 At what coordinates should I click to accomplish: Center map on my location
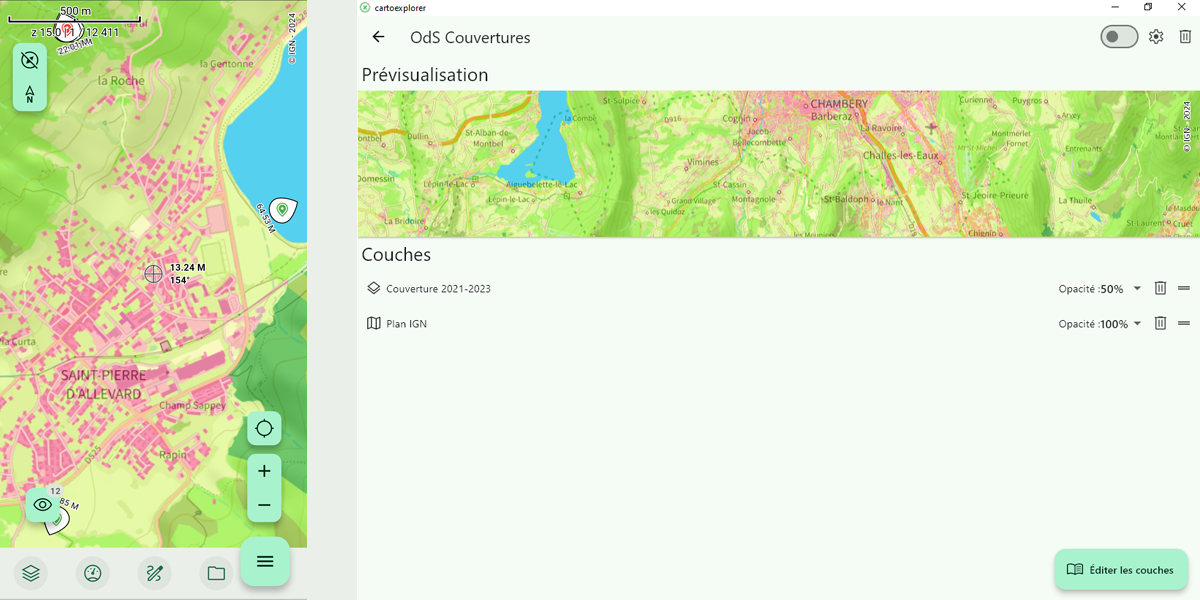(x=264, y=429)
